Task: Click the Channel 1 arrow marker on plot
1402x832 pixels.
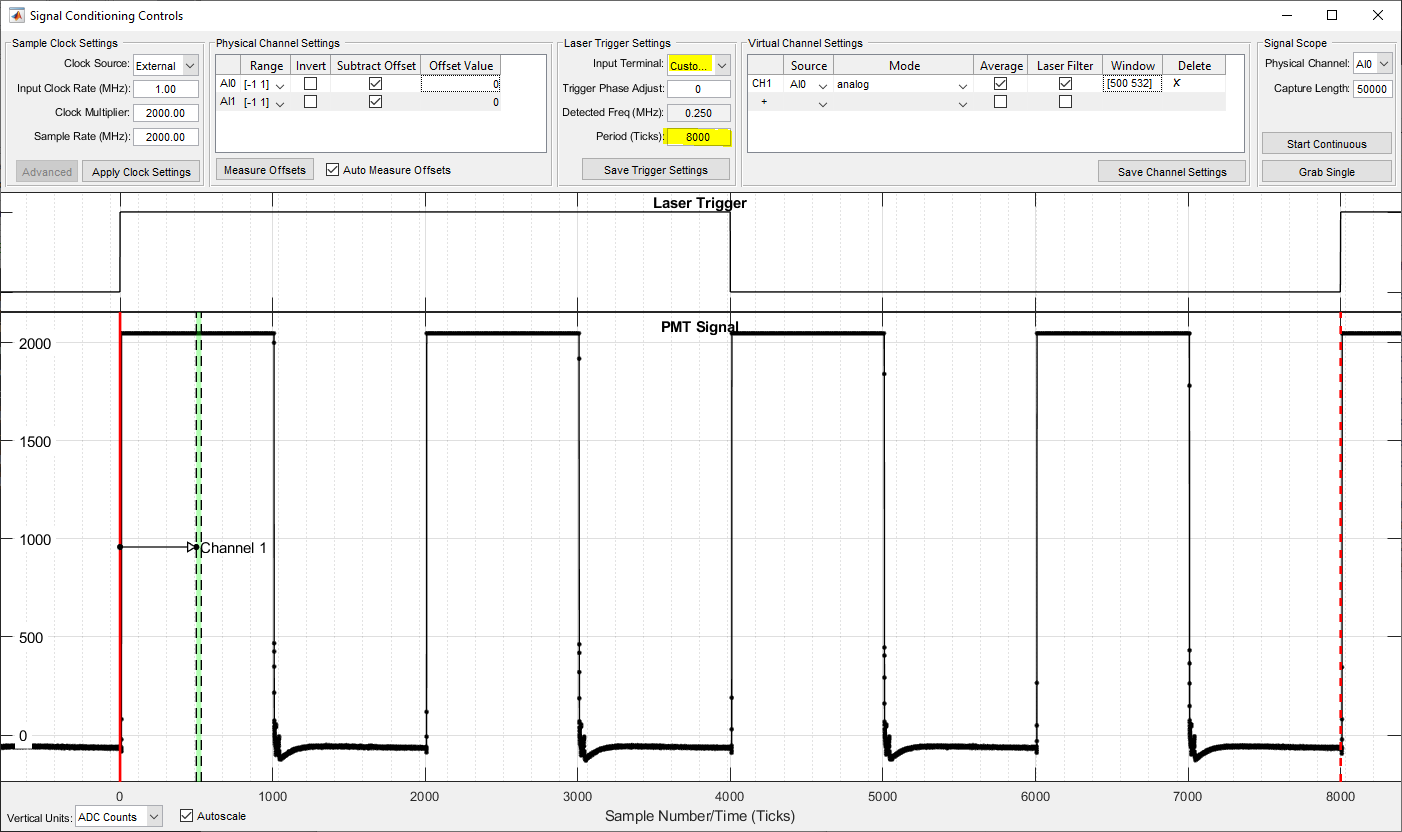Action: pyautogui.click(x=192, y=547)
